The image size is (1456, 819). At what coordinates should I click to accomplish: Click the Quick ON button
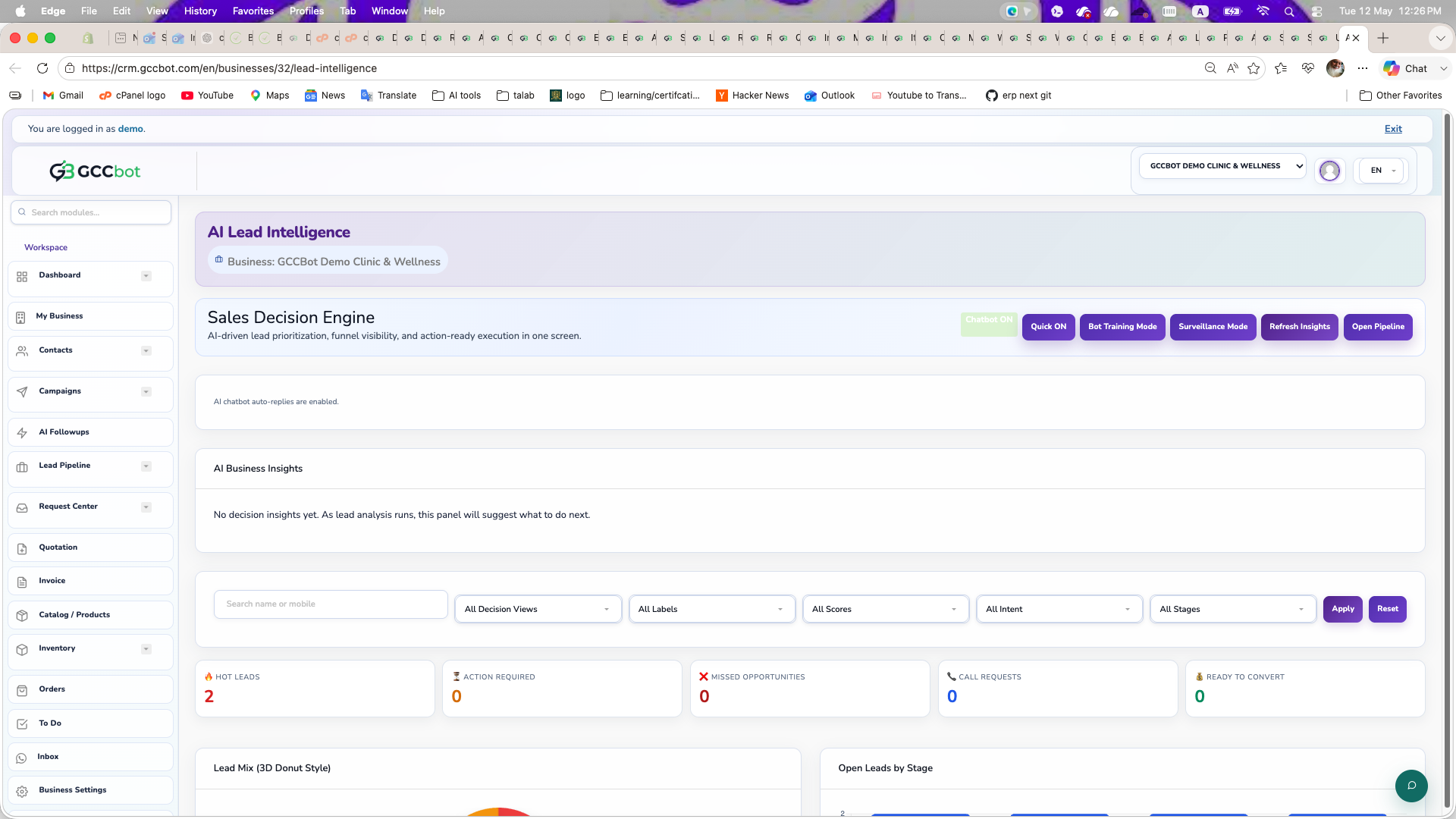pos(1048,327)
